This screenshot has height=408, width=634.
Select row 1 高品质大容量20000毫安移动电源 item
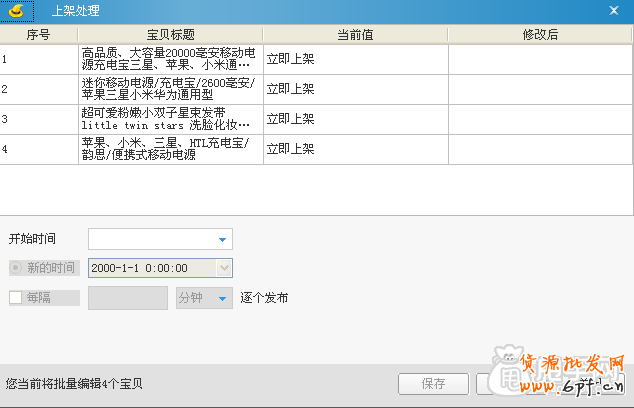(170, 59)
